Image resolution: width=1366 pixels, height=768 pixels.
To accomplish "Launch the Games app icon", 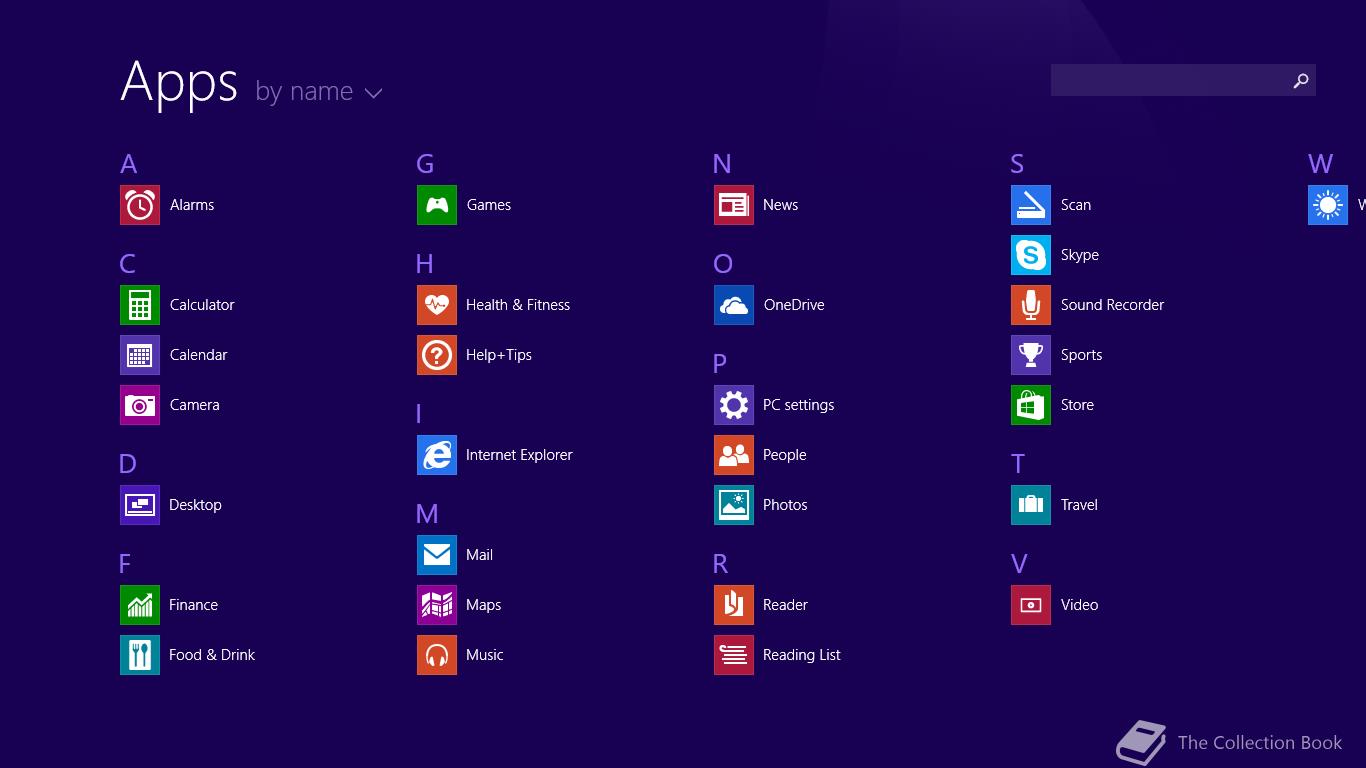I will [437, 205].
